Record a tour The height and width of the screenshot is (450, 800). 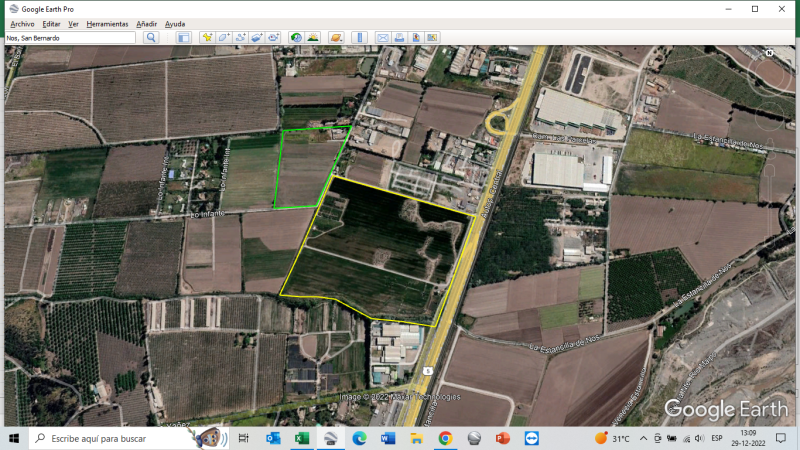pyautogui.click(x=273, y=37)
